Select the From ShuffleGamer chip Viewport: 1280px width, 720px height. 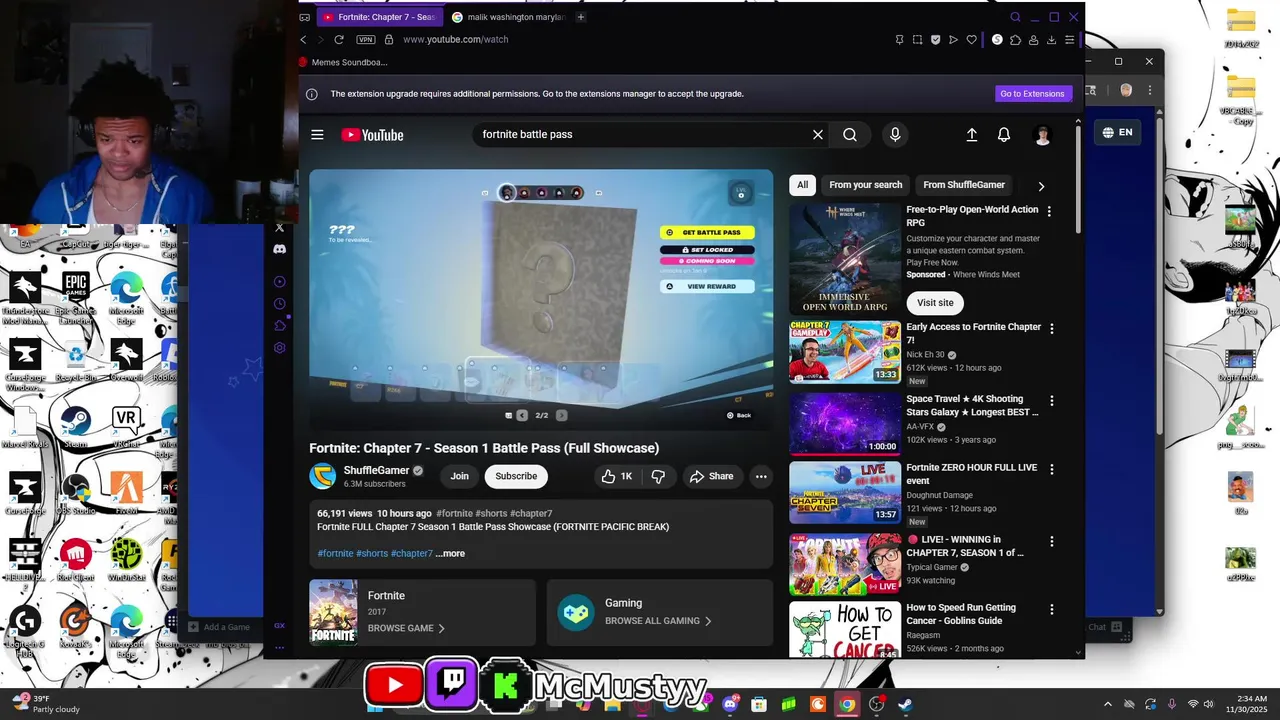click(x=964, y=185)
